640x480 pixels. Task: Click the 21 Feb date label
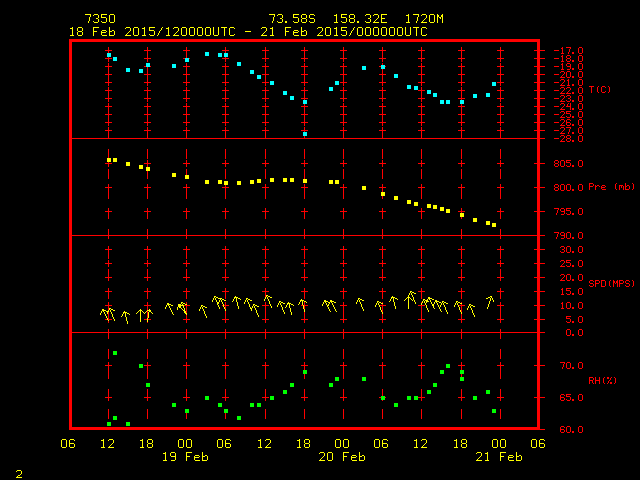(499, 457)
